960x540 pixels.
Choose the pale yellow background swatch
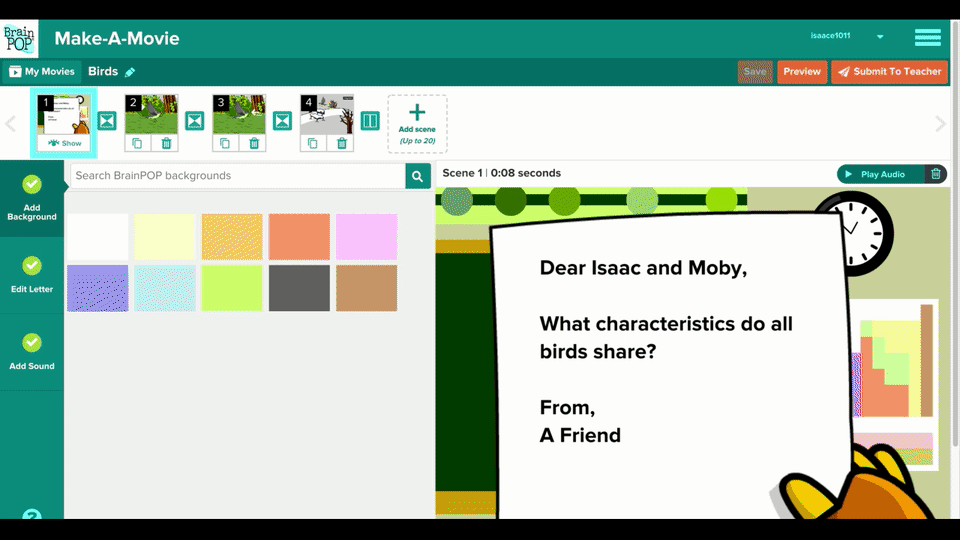165,236
